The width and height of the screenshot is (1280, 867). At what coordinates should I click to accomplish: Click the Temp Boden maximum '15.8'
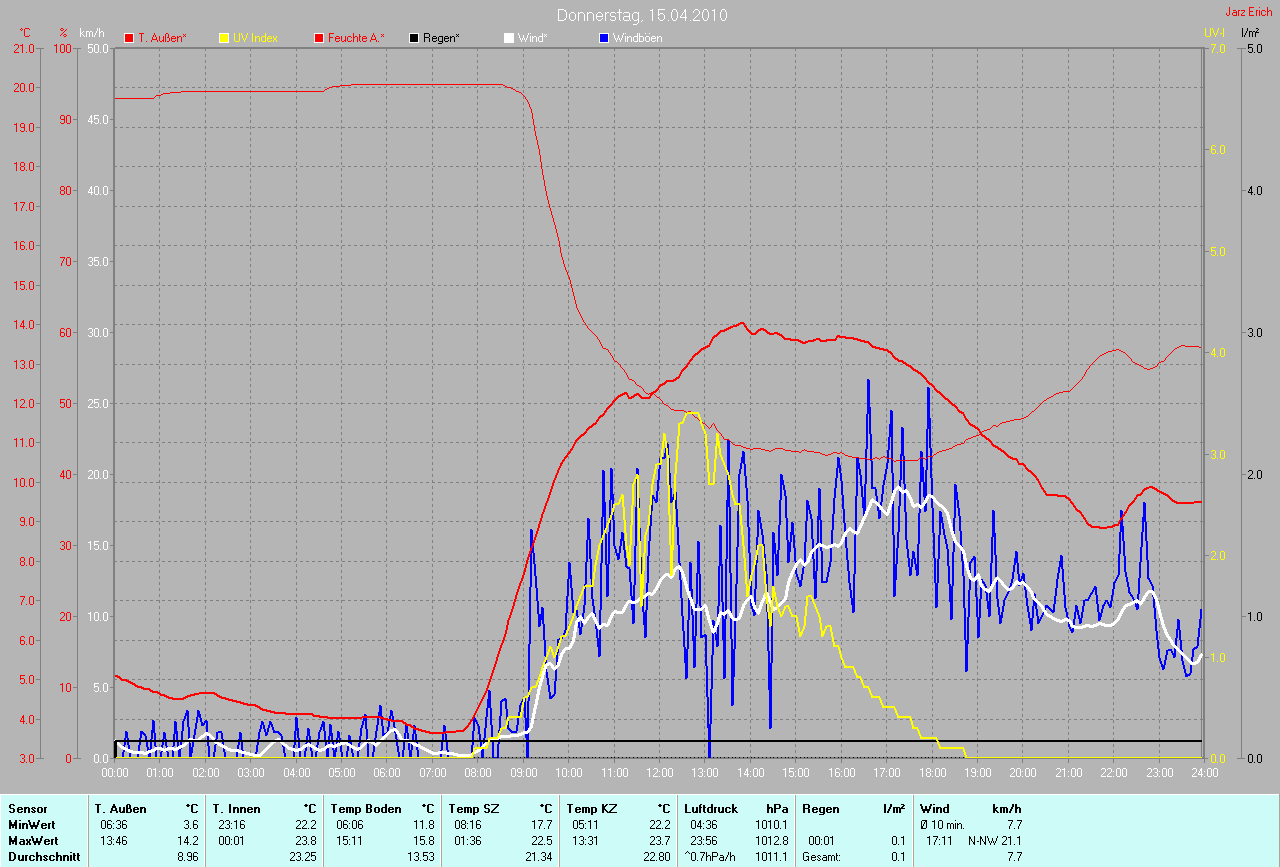pos(424,840)
